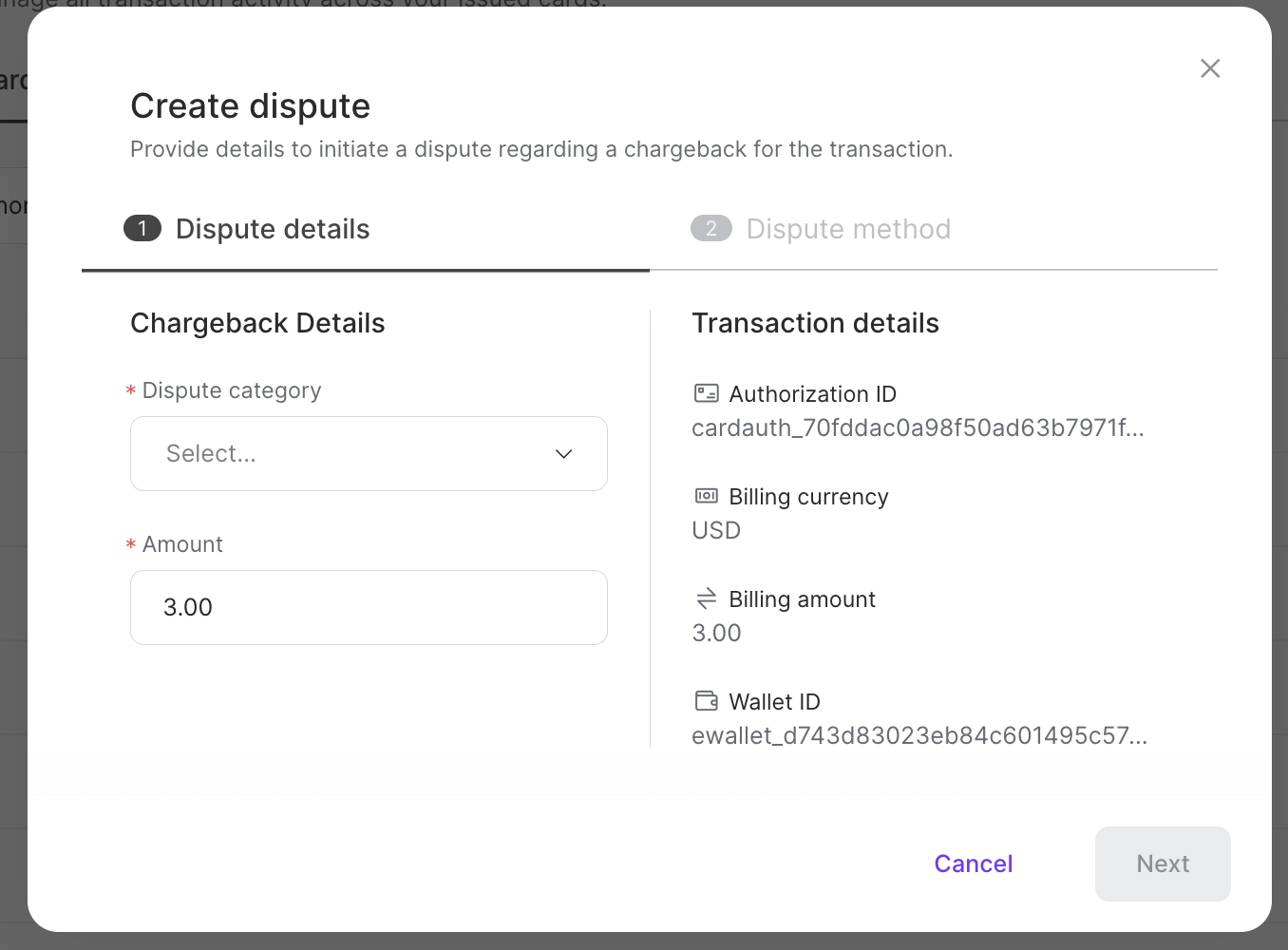Image resolution: width=1288 pixels, height=950 pixels.
Task: Click the Chargeback Details section heading
Action: [x=257, y=323]
